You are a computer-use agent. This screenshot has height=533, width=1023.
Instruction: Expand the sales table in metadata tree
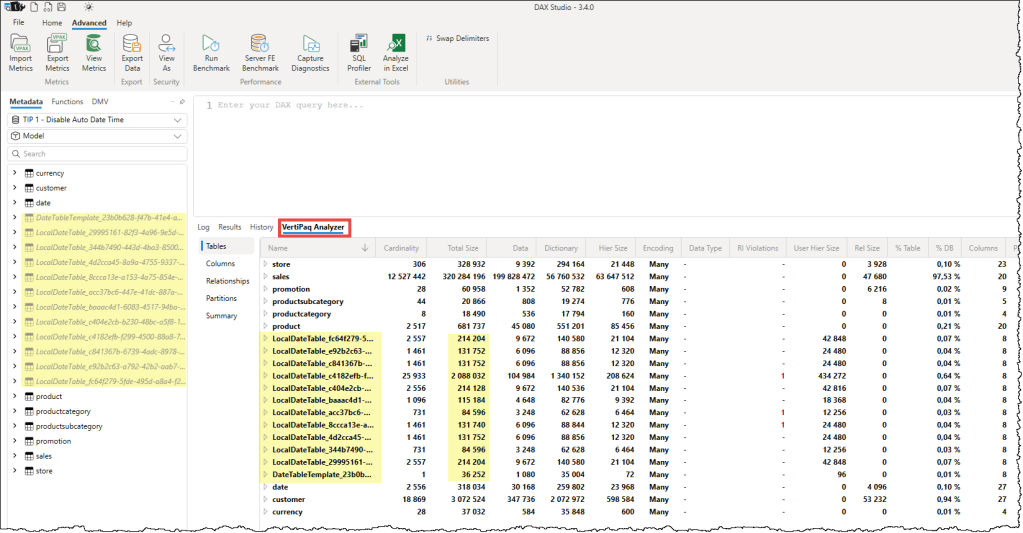[x=13, y=455]
